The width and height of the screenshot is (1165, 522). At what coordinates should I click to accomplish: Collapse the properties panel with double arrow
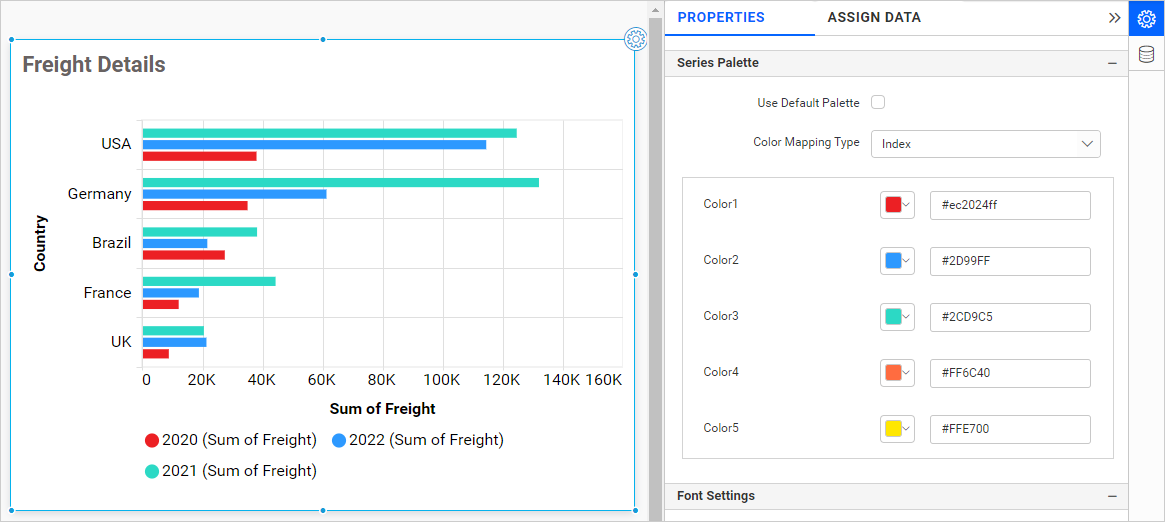1114,18
